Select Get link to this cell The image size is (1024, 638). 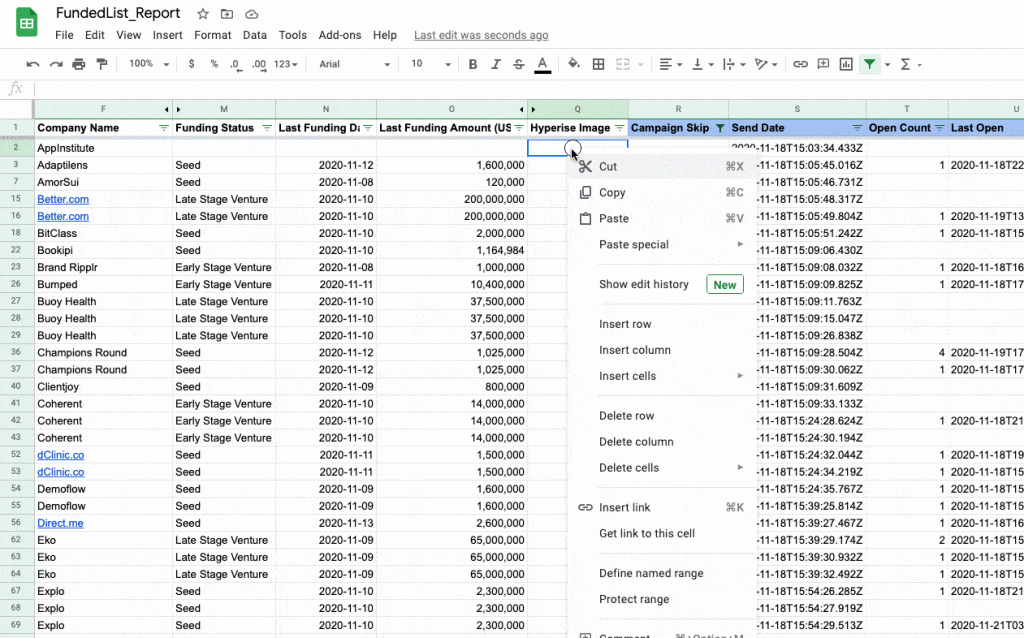662,534
